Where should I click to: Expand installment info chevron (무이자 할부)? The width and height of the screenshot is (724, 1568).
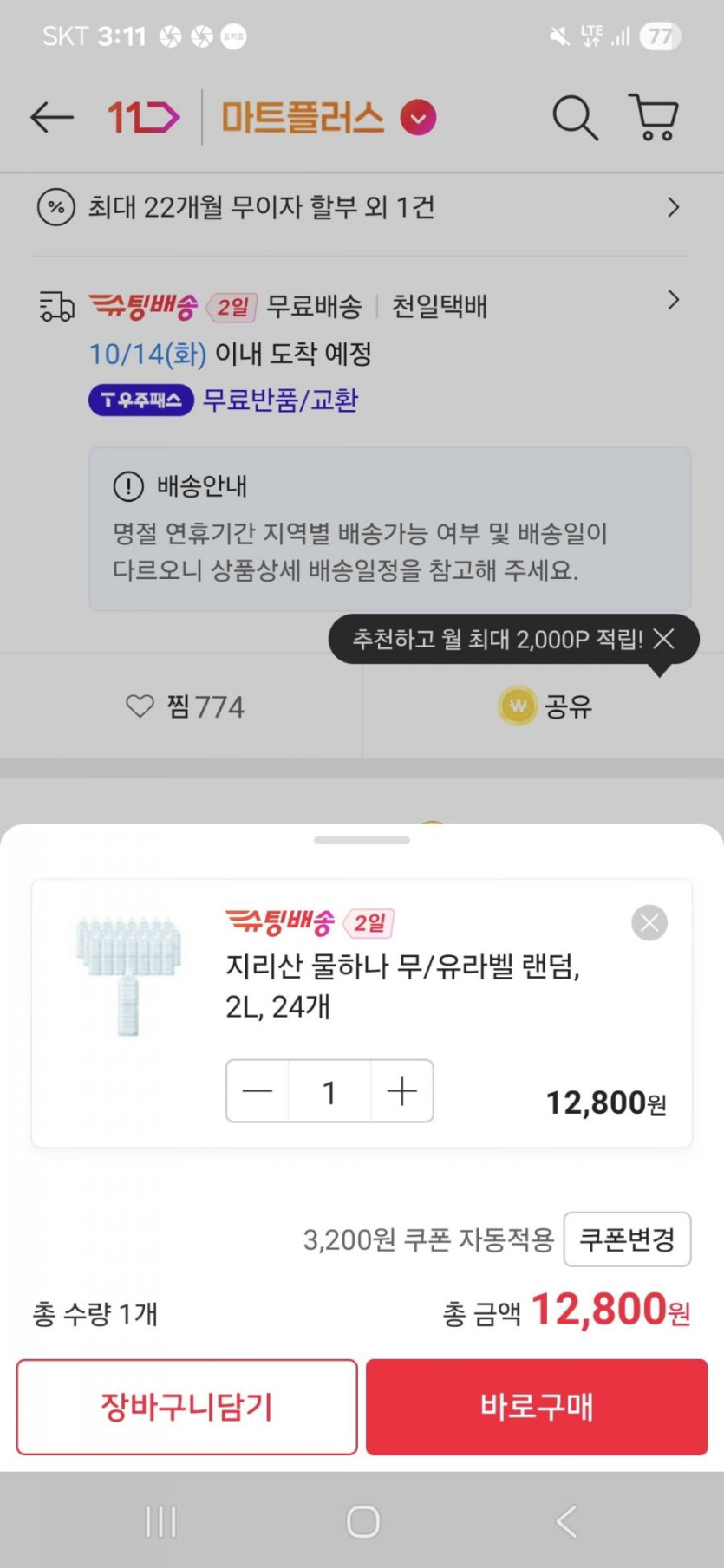pyautogui.click(x=673, y=207)
